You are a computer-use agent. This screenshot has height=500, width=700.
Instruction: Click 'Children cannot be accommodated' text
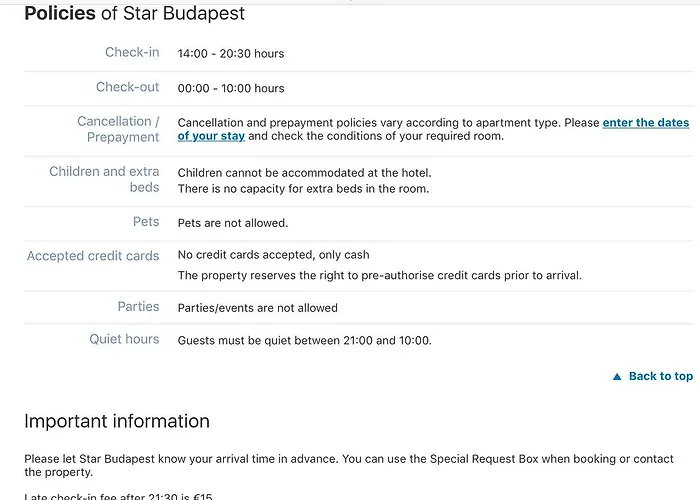(304, 173)
